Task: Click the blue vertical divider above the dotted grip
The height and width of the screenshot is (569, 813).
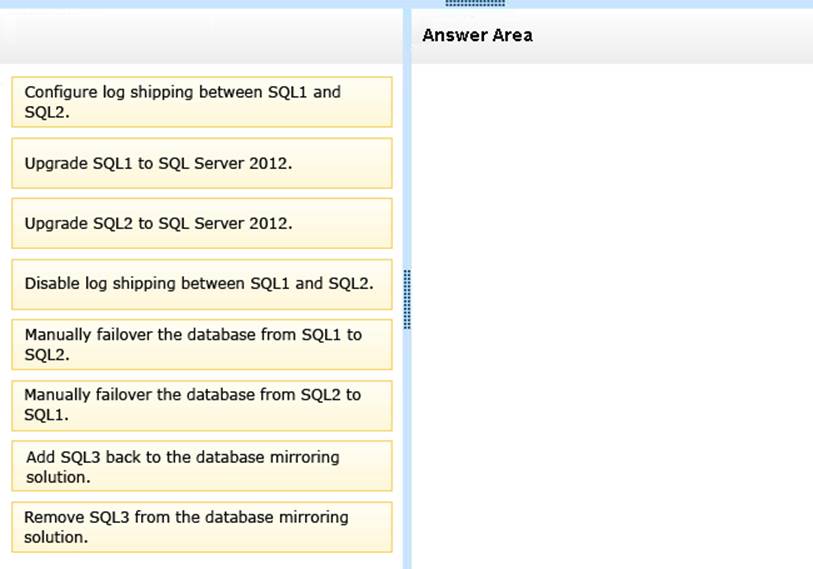Action: (406, 150)
